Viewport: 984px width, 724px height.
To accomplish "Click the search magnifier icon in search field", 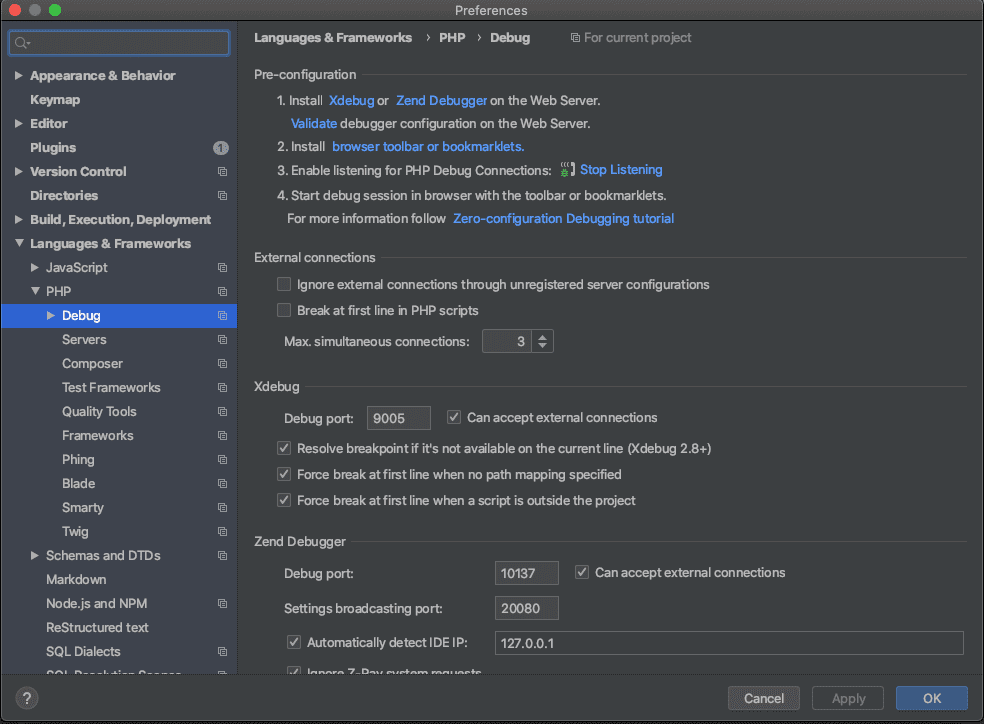I will coord(22,43).
